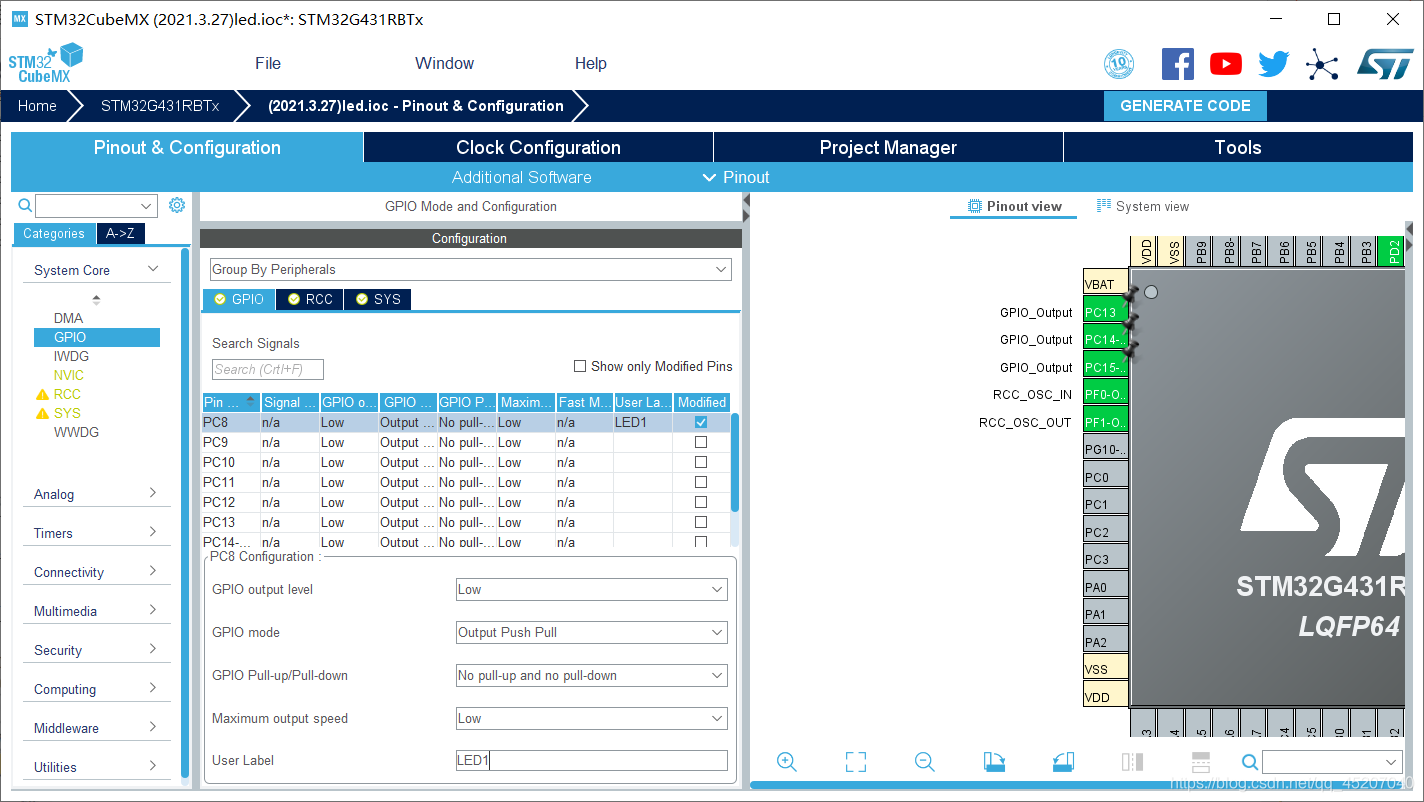This screenshot has height=802, width=1424.
Task: Zoom out of the pinout view
Action: 925,762
